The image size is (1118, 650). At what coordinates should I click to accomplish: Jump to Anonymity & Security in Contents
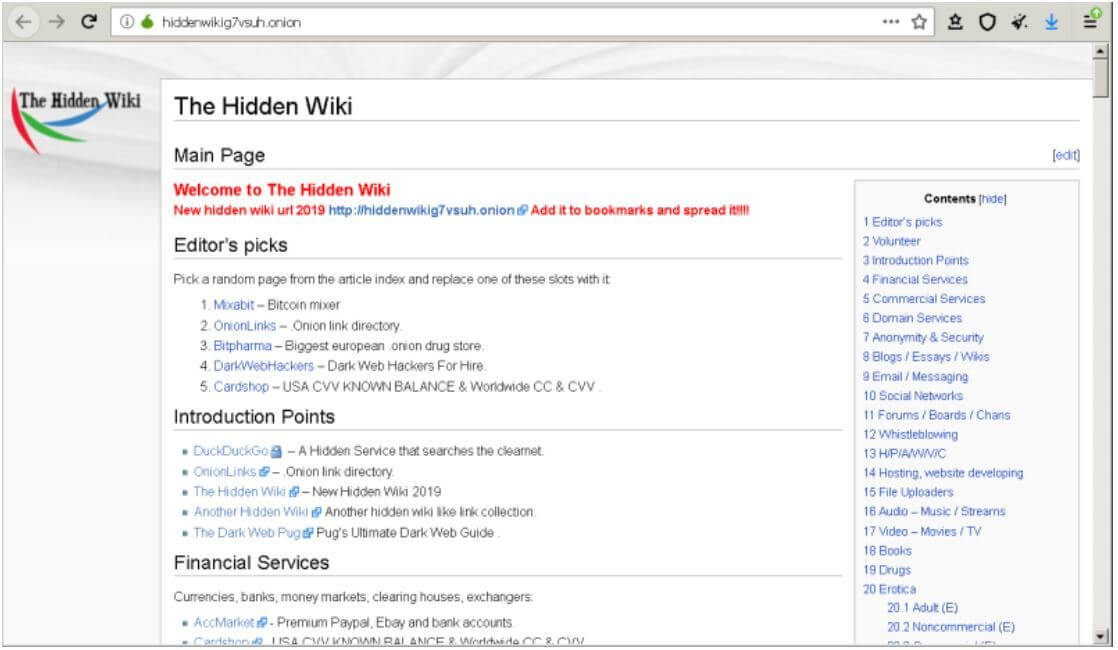coord(923,337)
